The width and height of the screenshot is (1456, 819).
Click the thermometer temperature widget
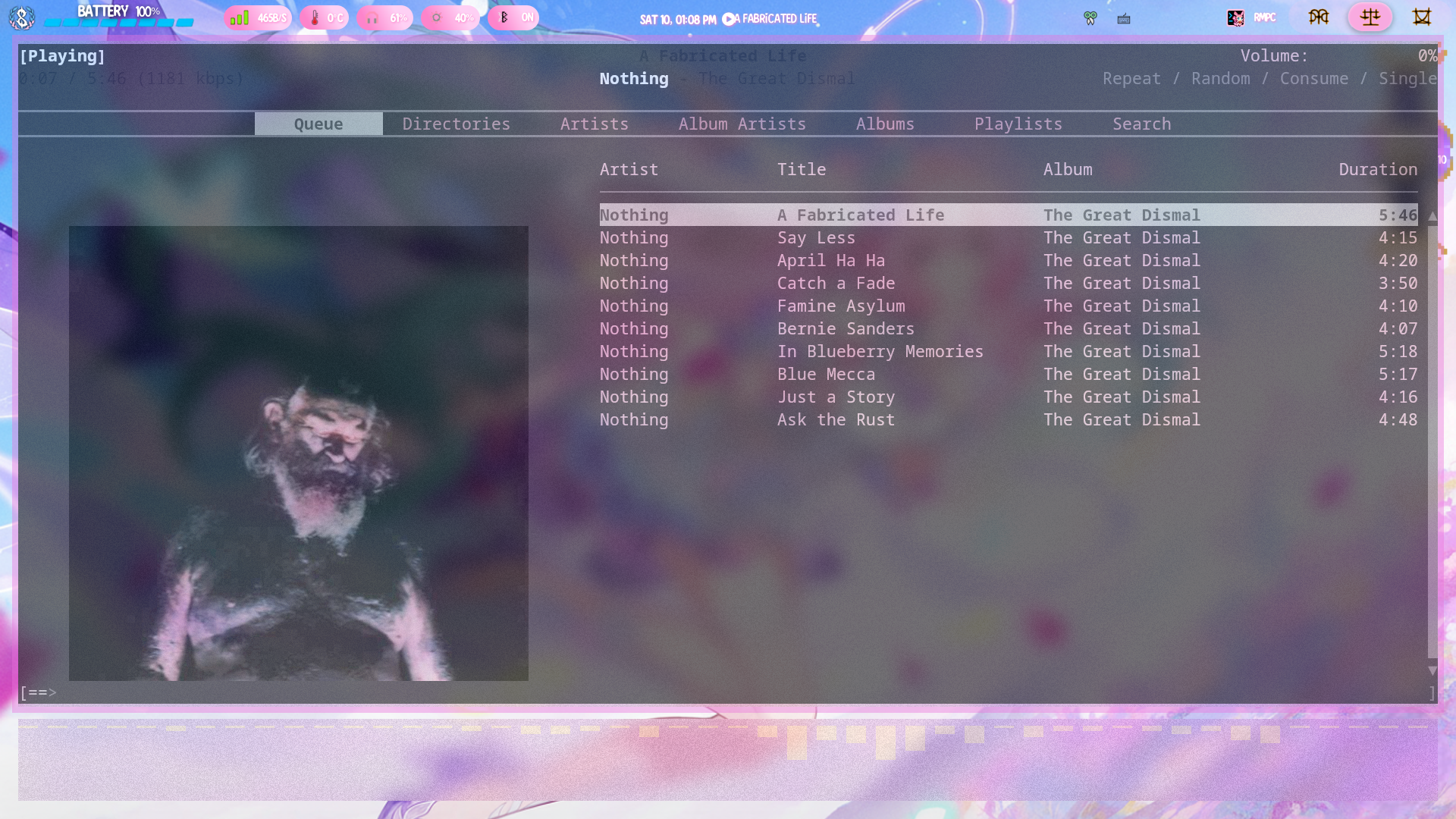[324, 17]
